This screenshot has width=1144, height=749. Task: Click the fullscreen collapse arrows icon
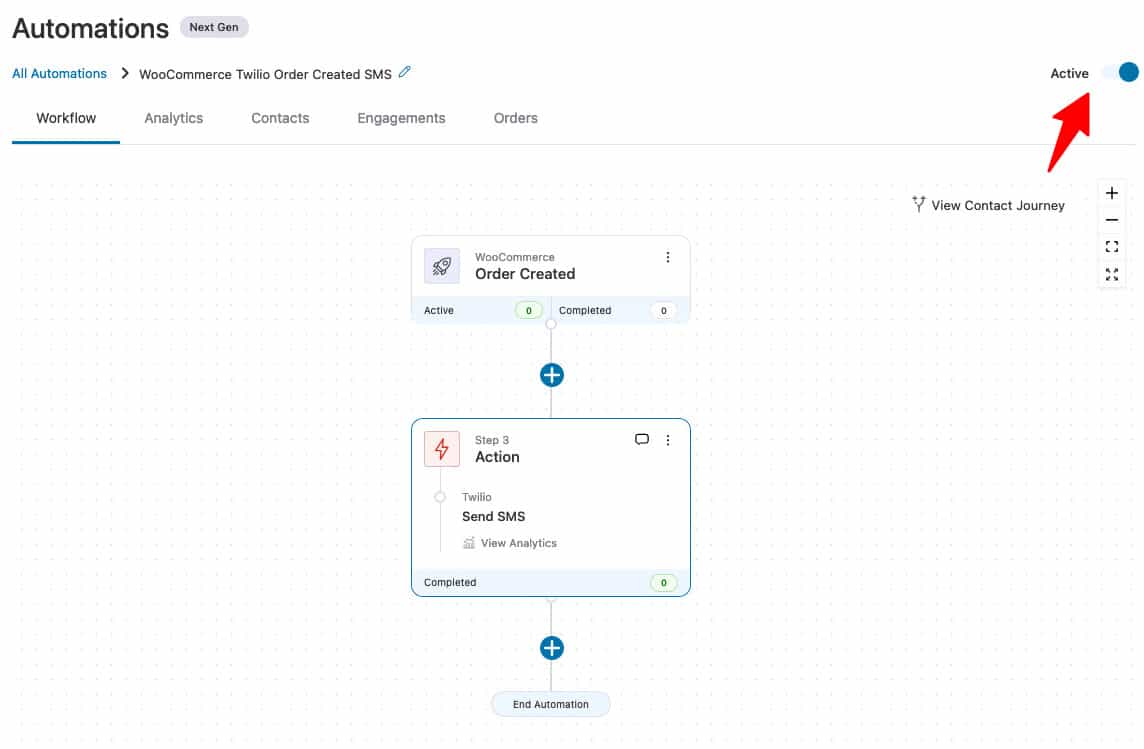coord(1111,274)
